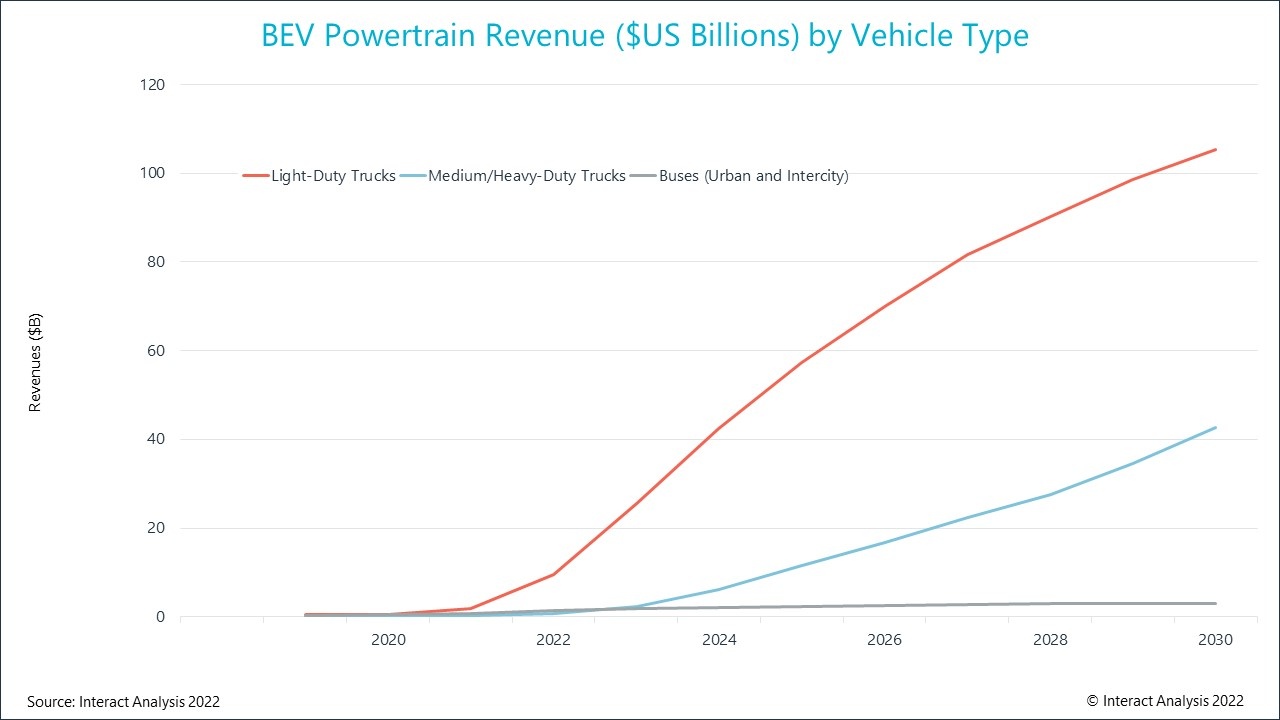Click the gray Buses line marker

click(644, 175)
